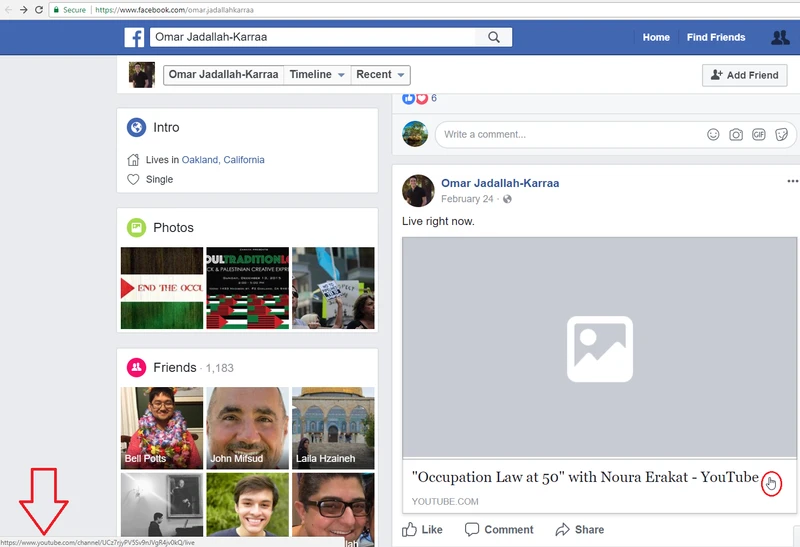Open the smiling young man friend thumbnail

pyautogui.click(x=247, y=505)
